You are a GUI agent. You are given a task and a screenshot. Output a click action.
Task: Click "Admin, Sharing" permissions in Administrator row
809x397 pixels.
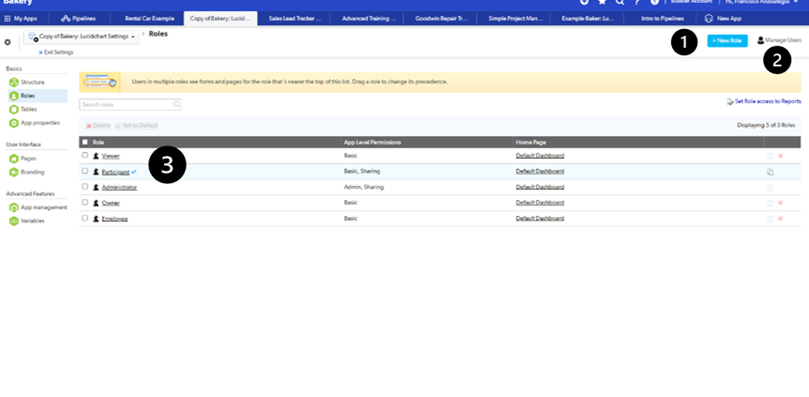(x=363, y=187)
